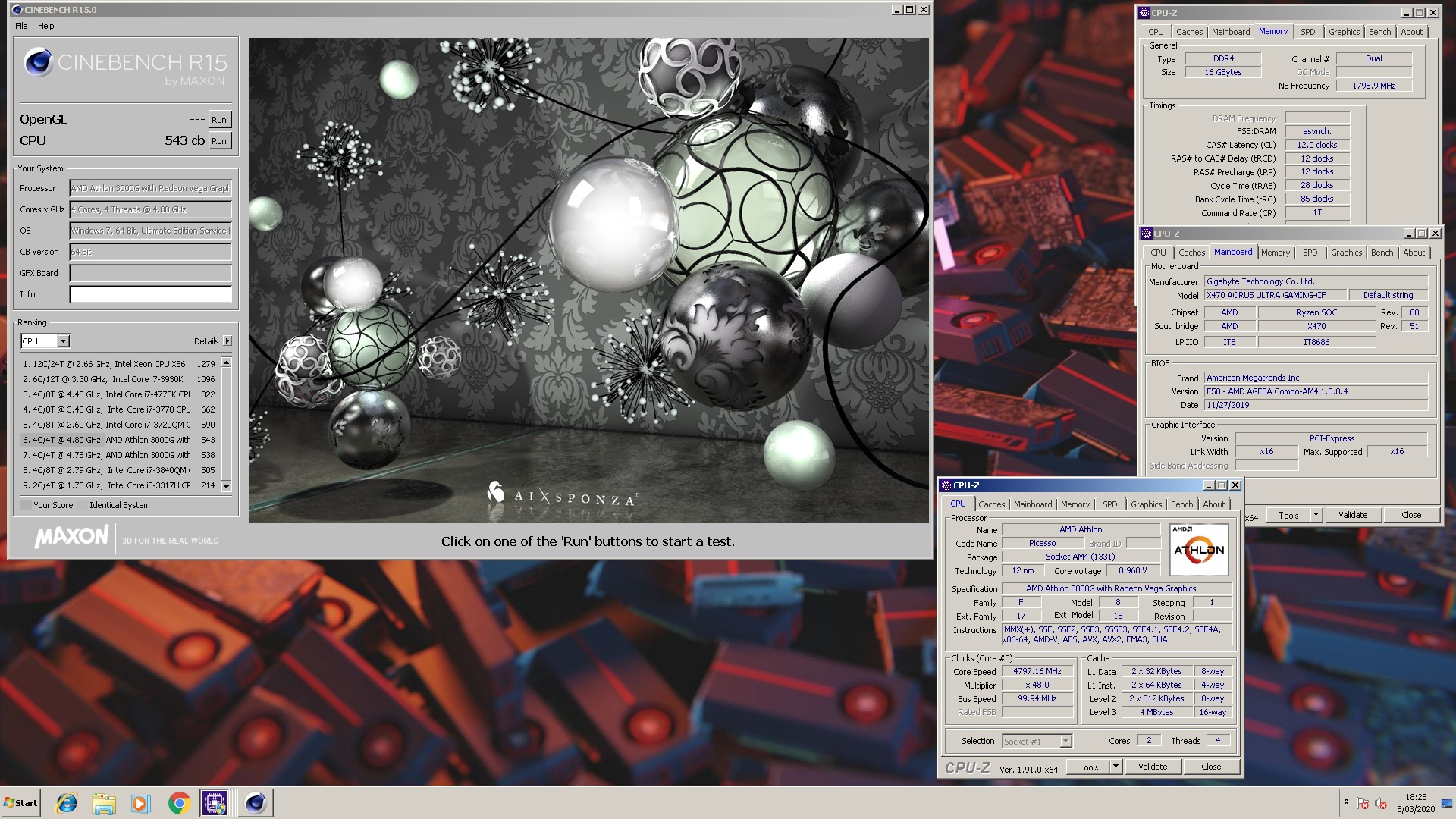
Task: Open the Help menu in Cinebench
Action: coord(46,26)
